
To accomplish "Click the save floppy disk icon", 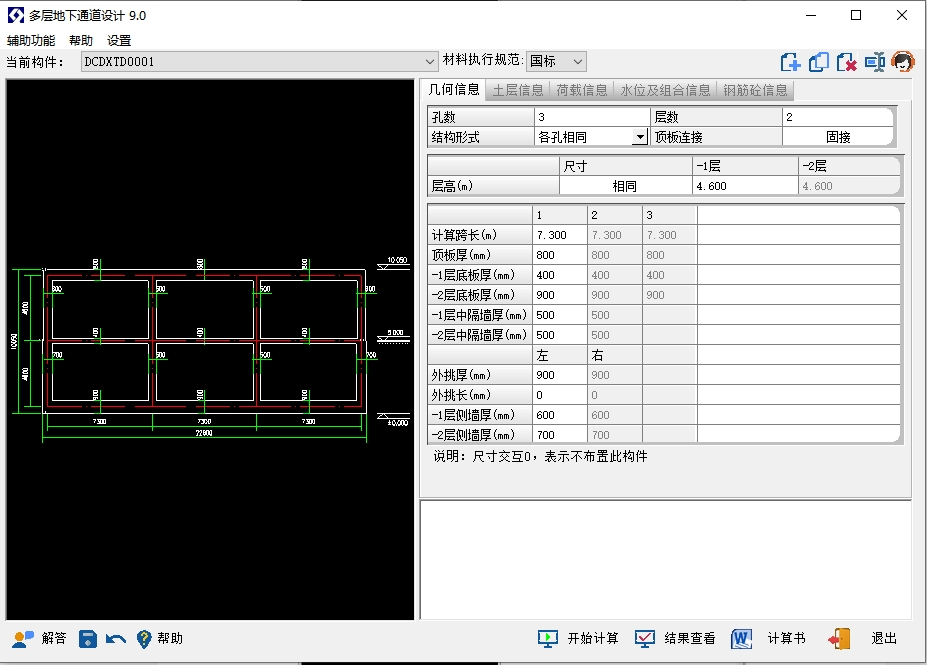I will pyautogui.click(x=88, y=639).
